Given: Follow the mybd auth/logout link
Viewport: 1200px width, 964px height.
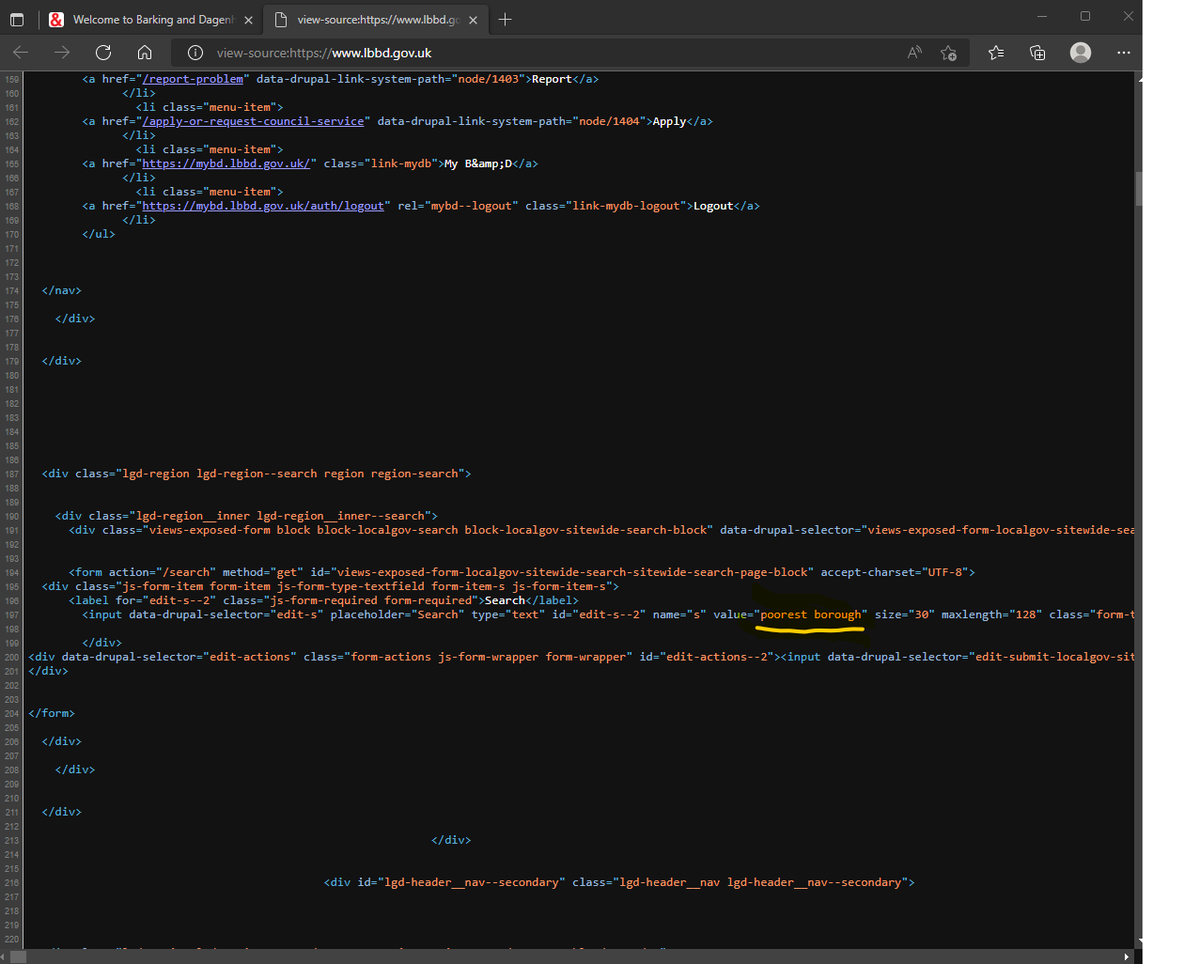Looking at the screenshot, I should 263,205.
